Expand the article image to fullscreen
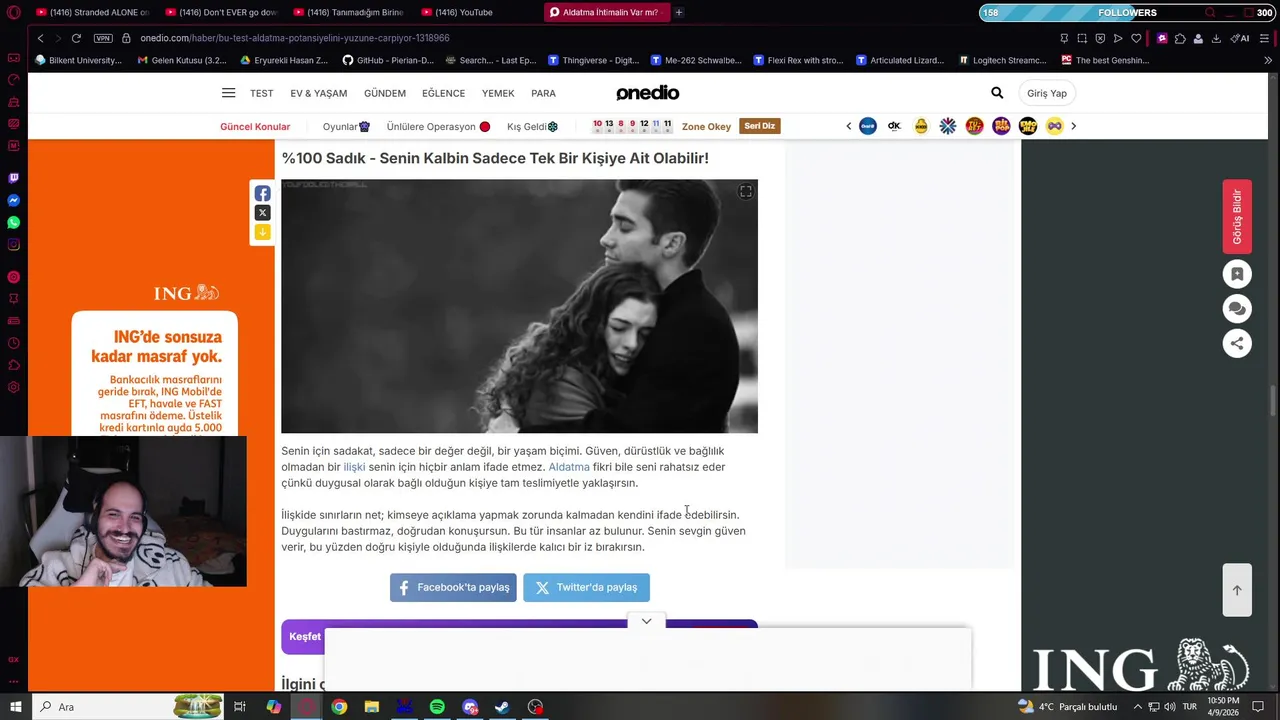The height and width of the screenshot is (720, 1280). tap(745, 192)
